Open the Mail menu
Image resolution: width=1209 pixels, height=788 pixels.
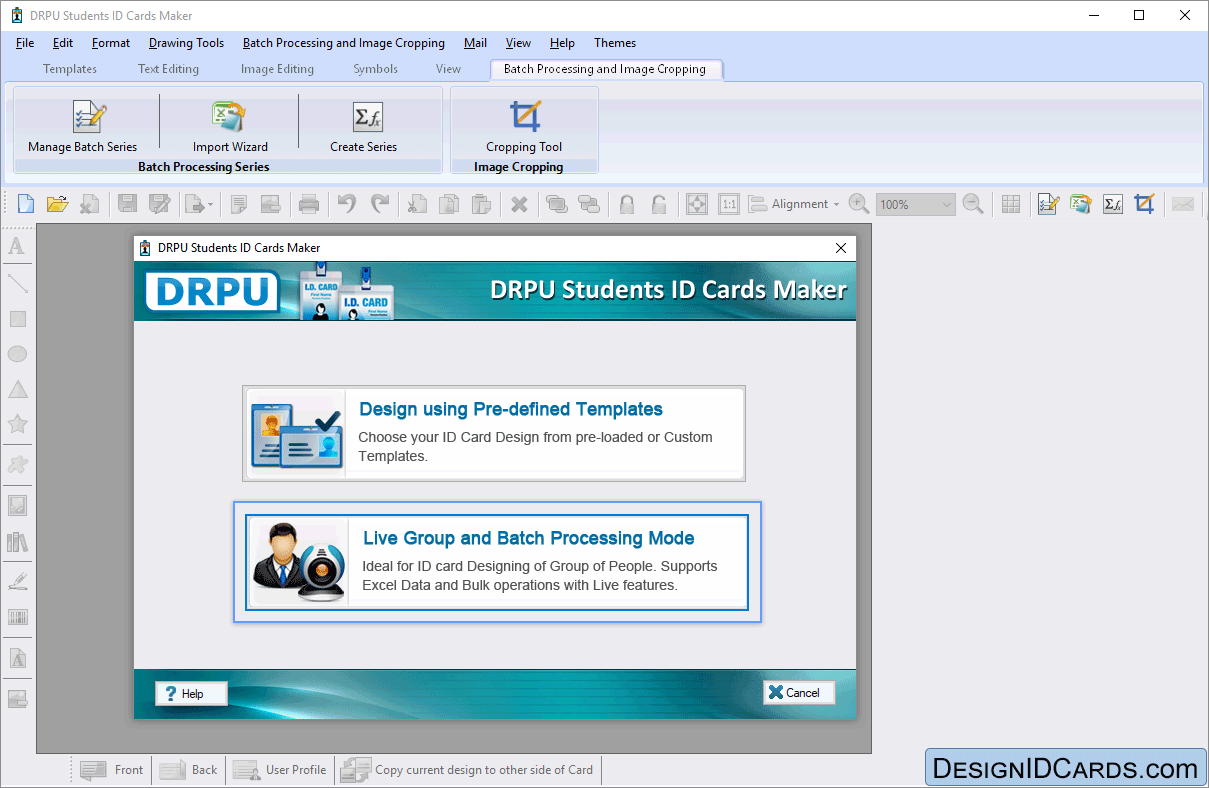pos(476,43)
